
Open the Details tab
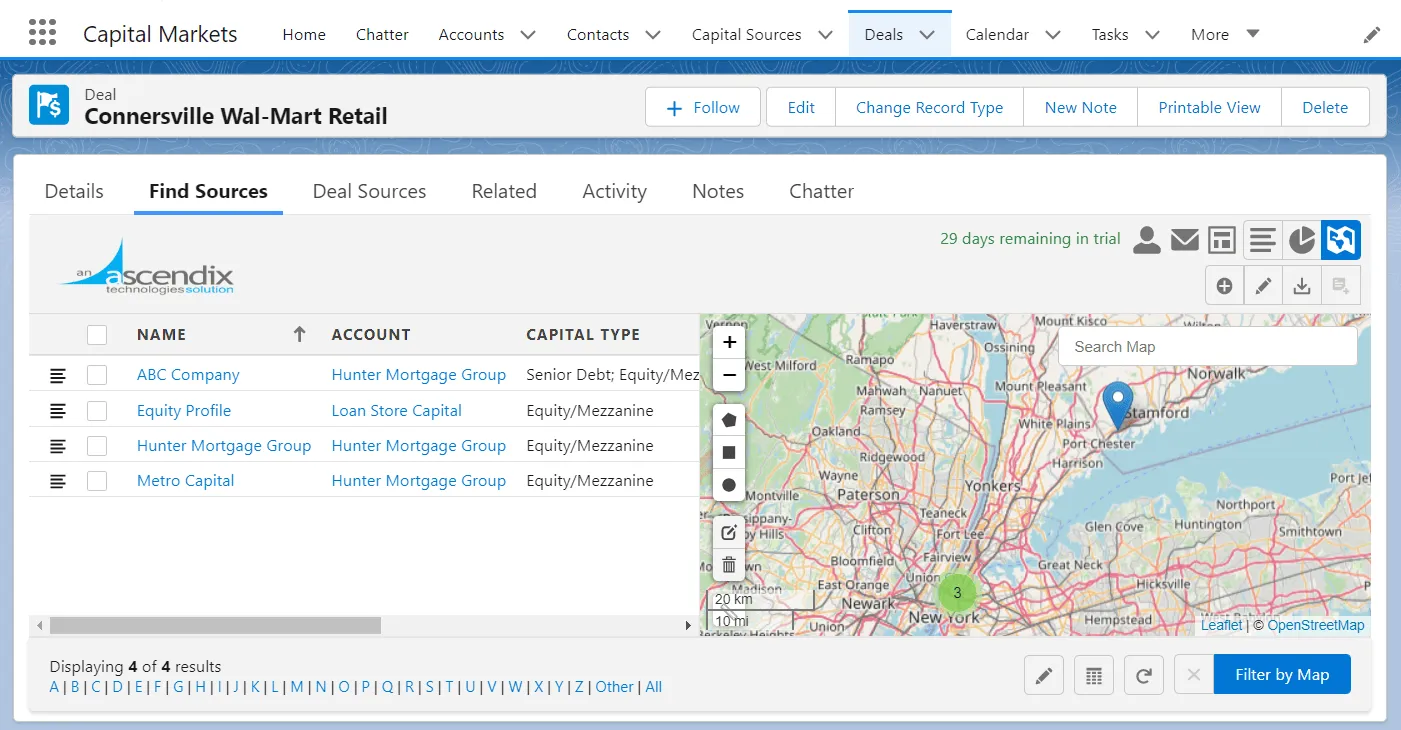[74, 191]
